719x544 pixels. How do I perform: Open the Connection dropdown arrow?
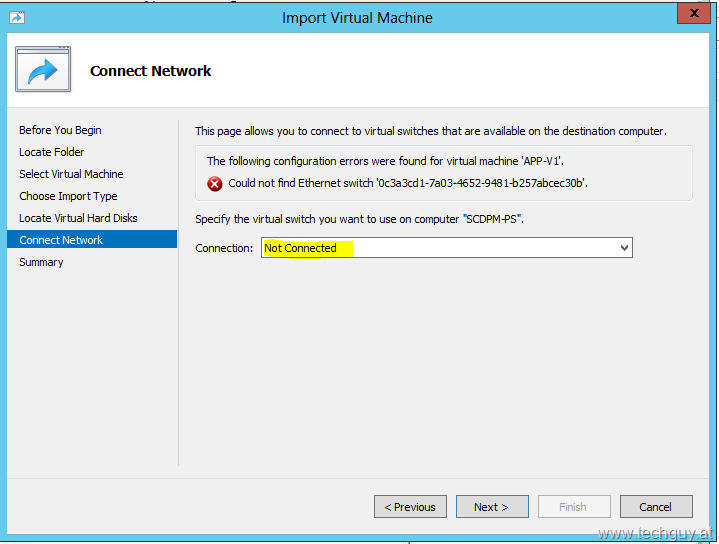point(624,248)
